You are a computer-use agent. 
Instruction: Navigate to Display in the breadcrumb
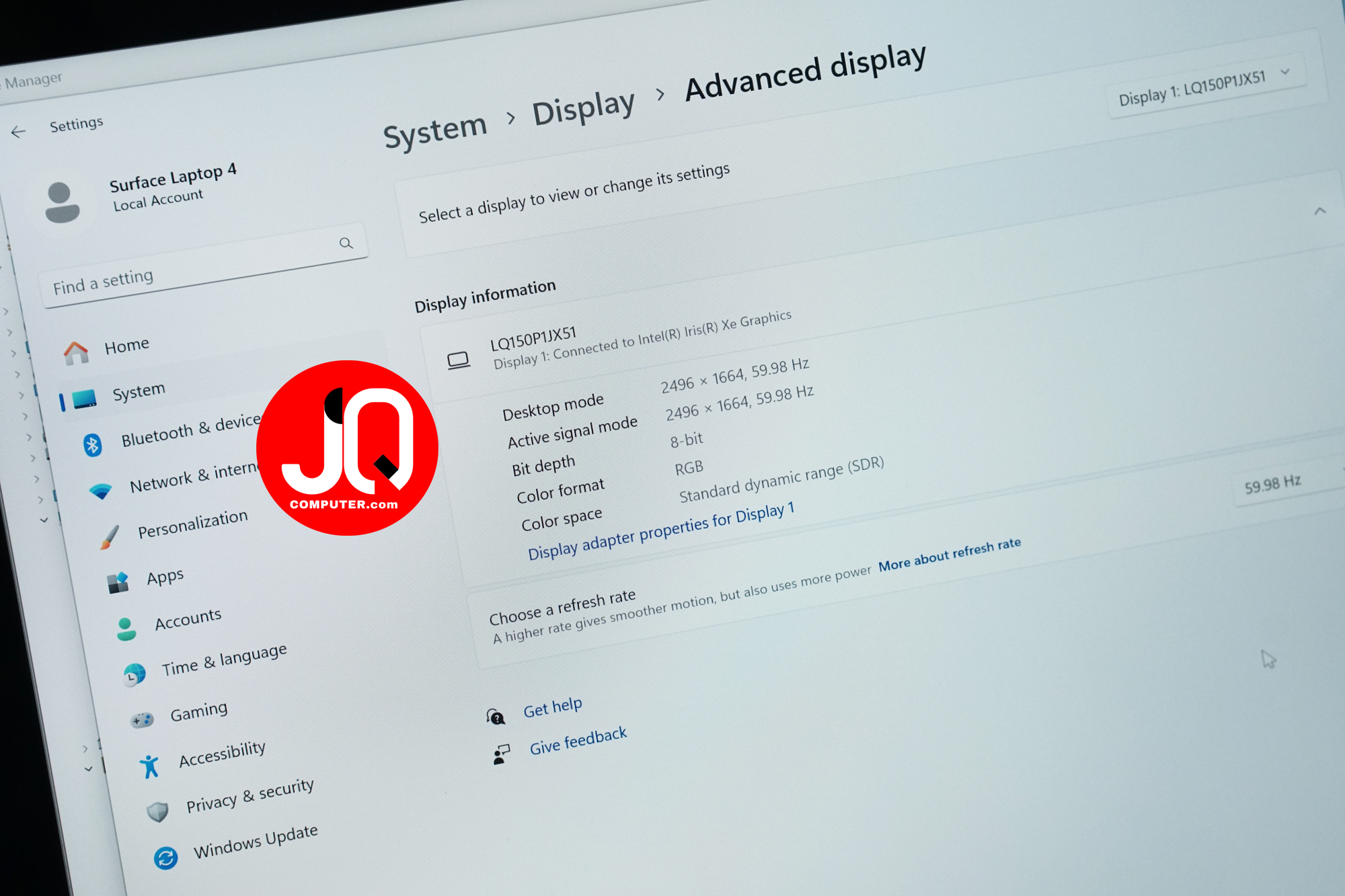pyautogui.click(x=584, y=109)
